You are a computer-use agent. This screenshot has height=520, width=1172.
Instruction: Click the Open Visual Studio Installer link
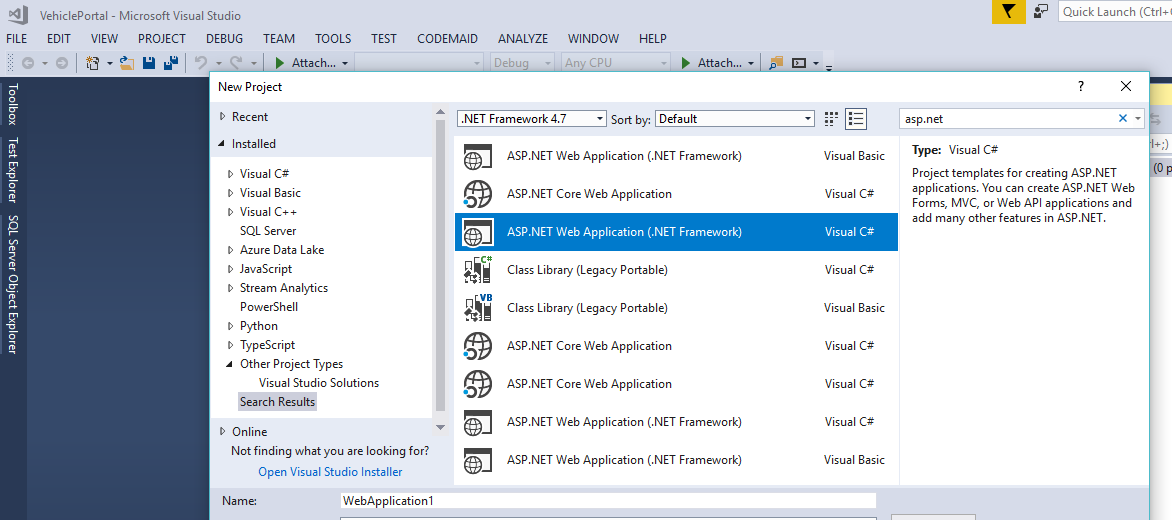(330, 471)
